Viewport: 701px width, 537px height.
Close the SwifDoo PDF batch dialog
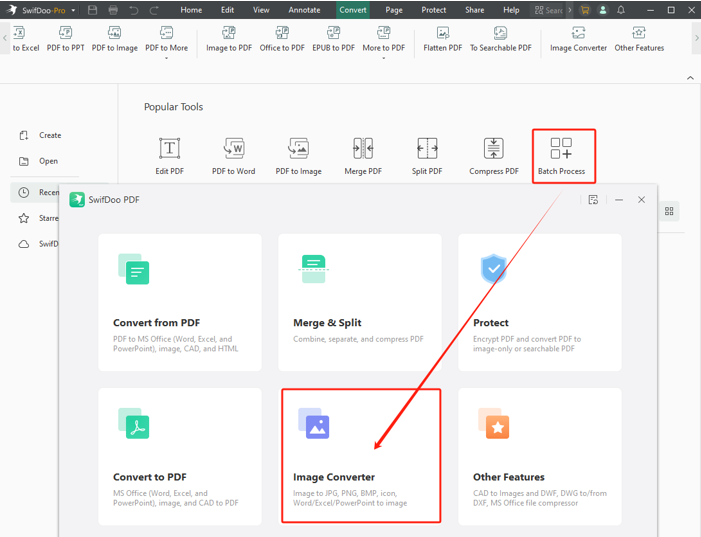click(642, 200)
